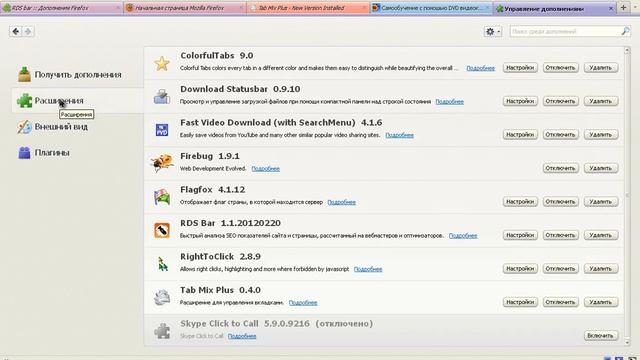Click the Firebug 1.9.1 title

[x=210, y=156]
